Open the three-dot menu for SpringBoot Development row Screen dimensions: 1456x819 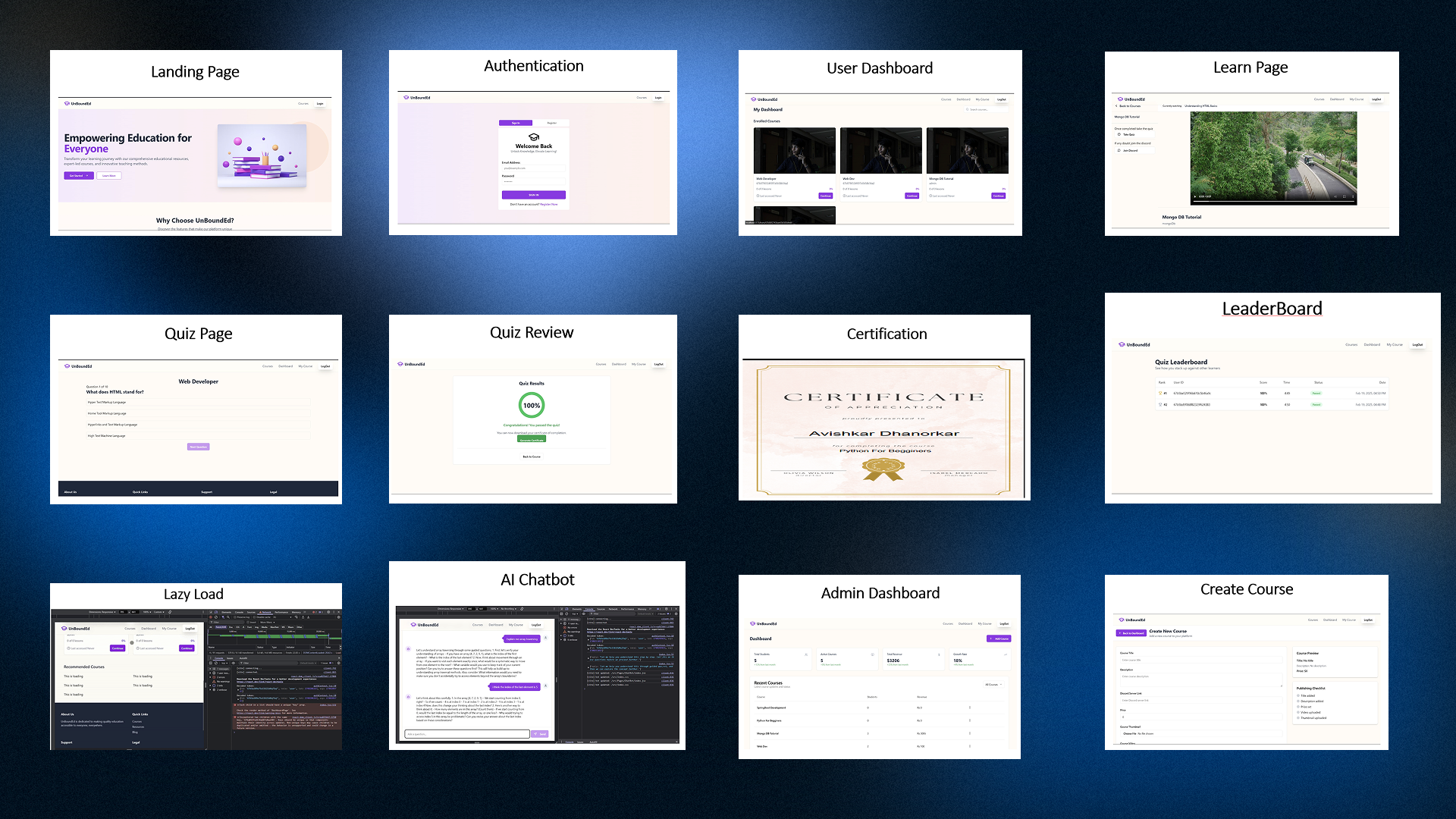[969, 708]
